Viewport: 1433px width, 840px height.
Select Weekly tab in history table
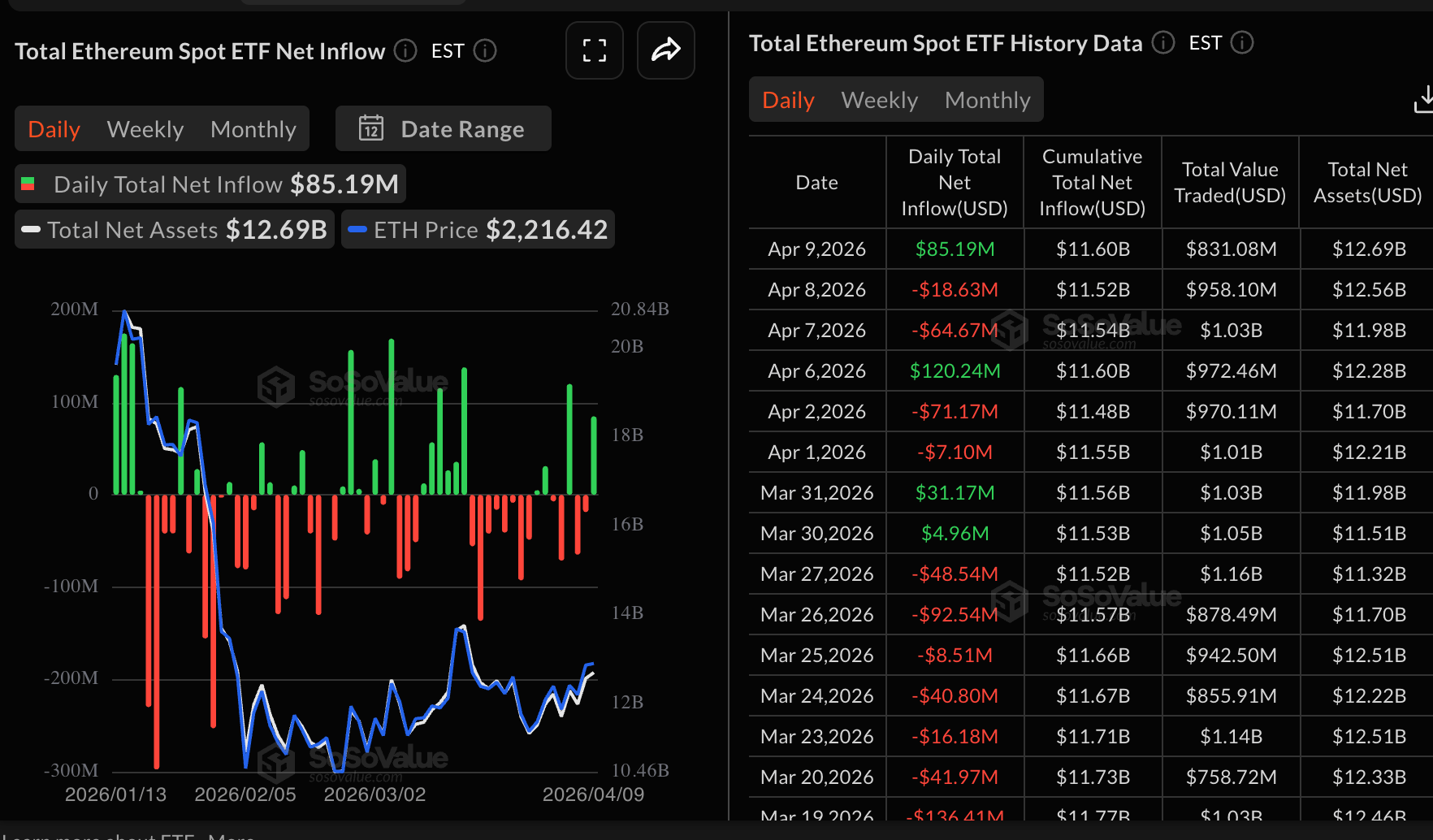tap(879, 100)
